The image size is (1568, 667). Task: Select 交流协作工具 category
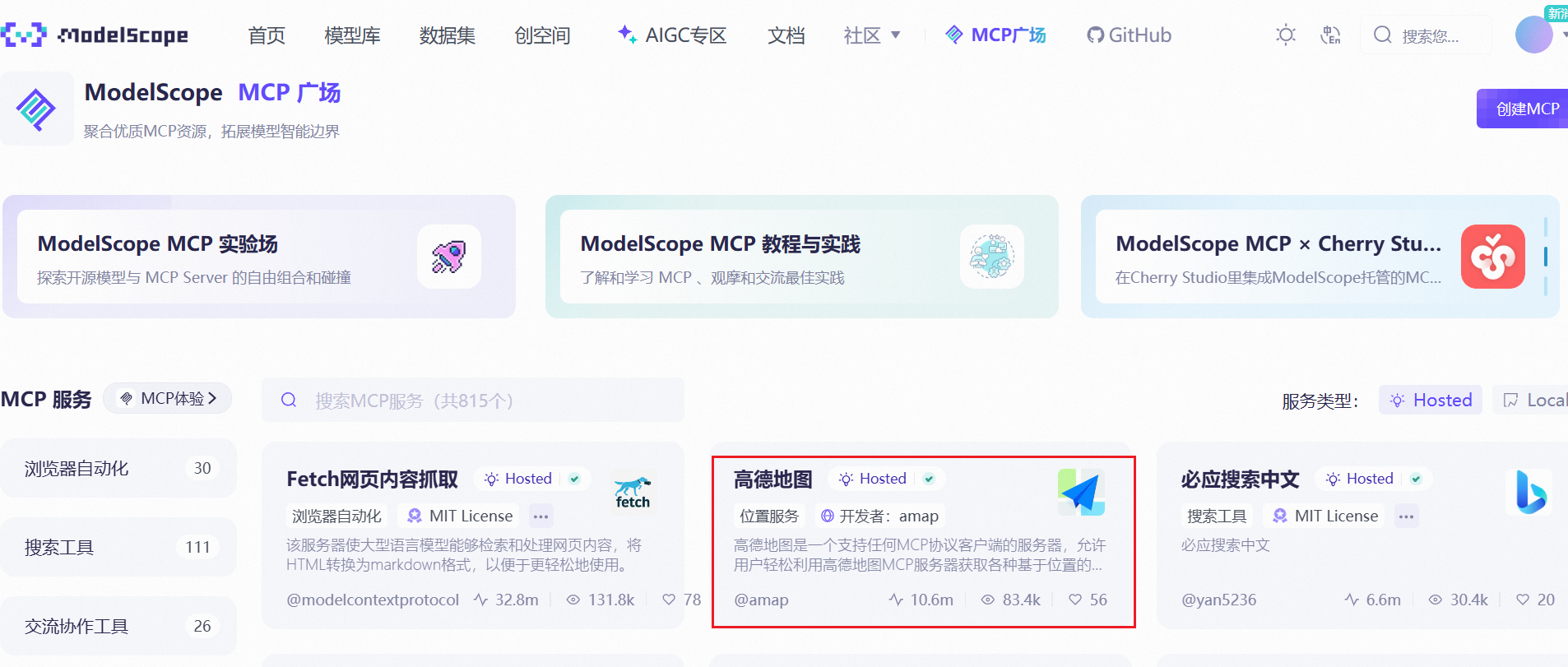(x=118, y=626)
